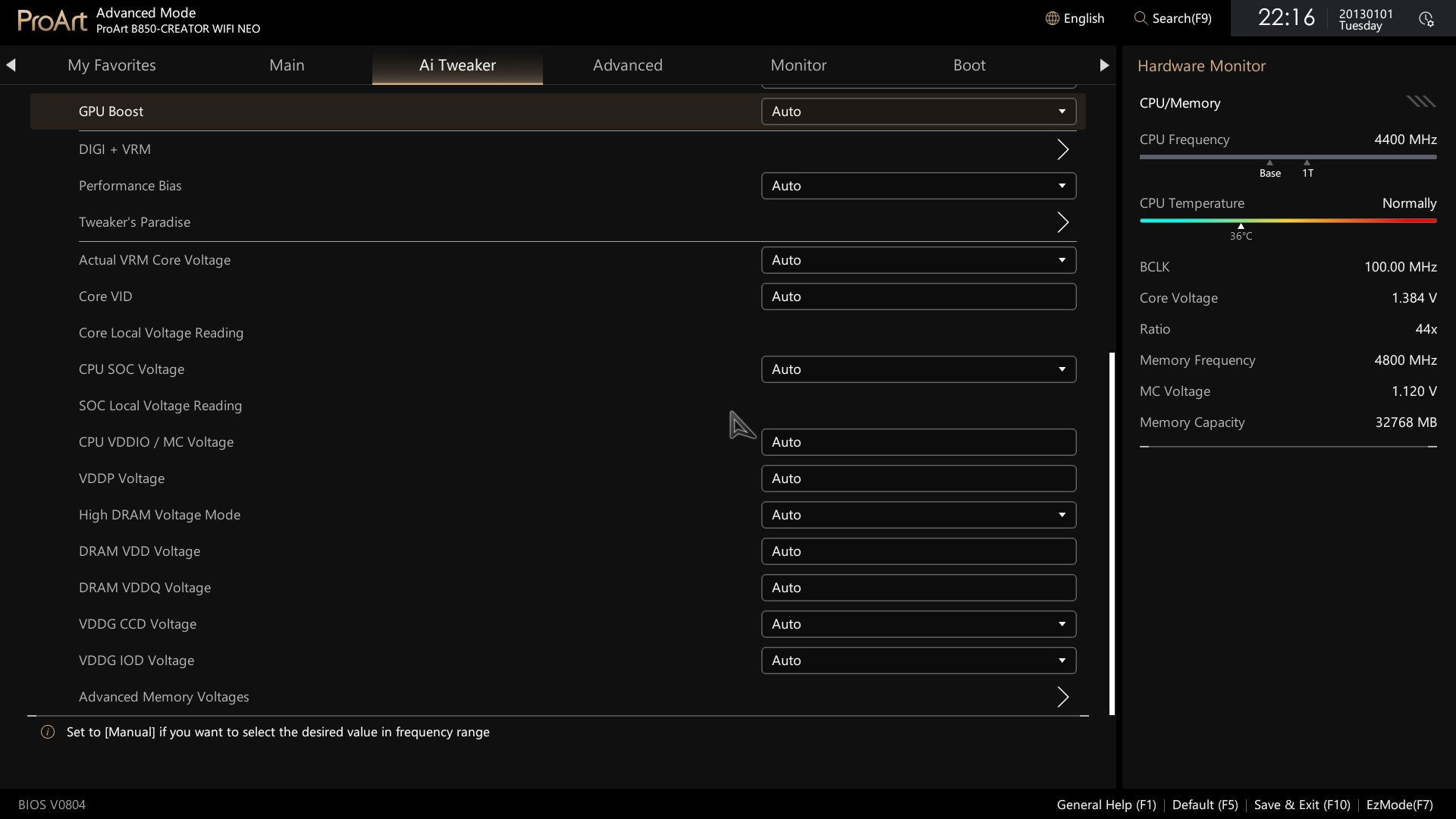1456x819 pixels.
Task: Open the GPU Boost dropdown
Action: (918, 111)
